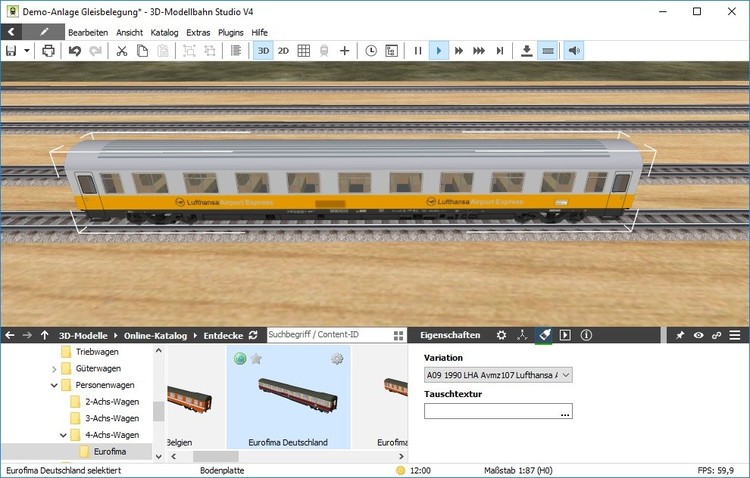Click the Redo icon
750x478 pixels.
point(95,51)
